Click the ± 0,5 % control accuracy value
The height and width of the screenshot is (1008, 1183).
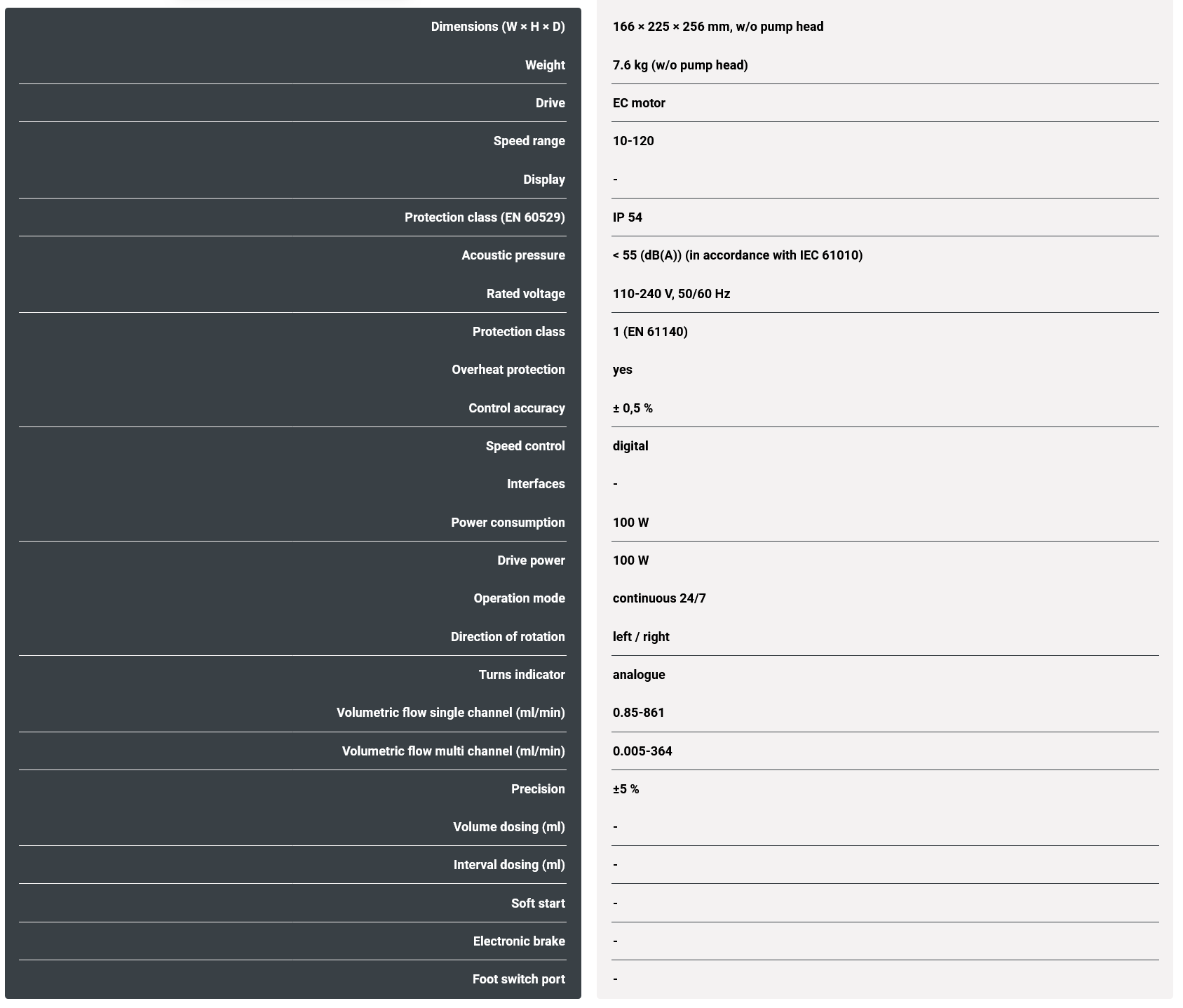(632, 408)
